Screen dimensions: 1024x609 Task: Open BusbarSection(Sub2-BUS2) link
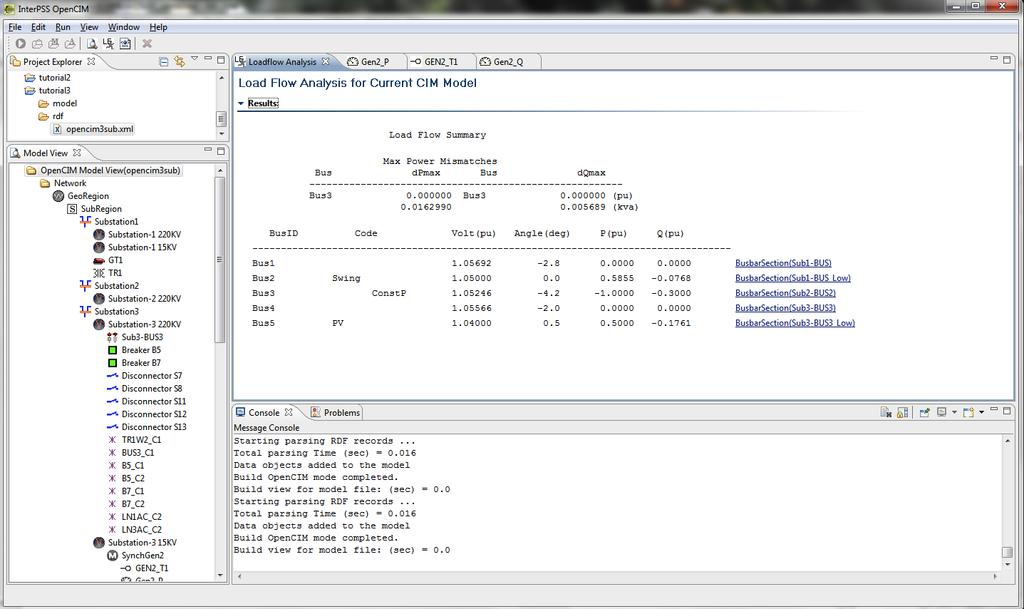point(786,293)
